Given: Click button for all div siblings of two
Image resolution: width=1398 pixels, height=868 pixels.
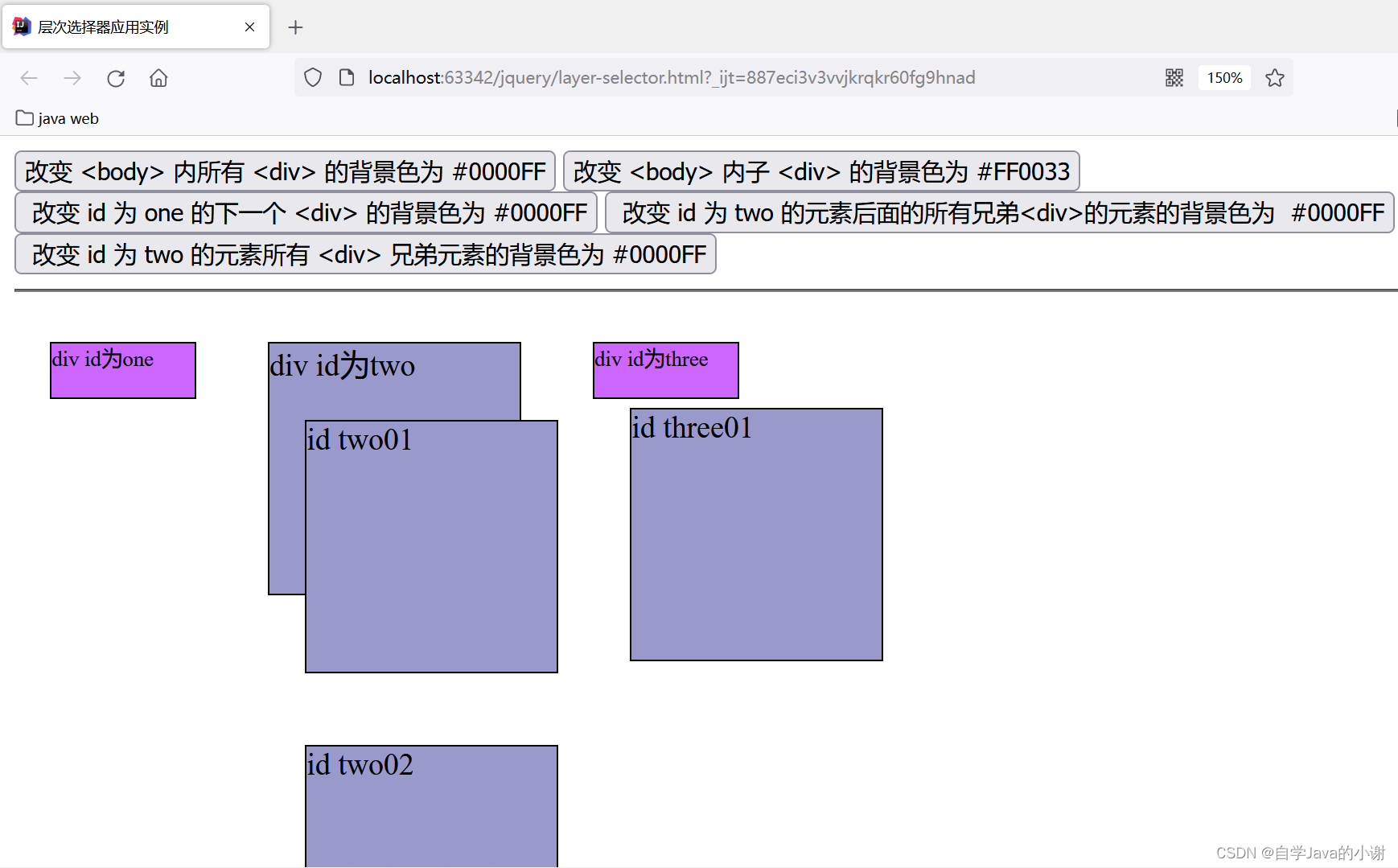Looking at the screenshot, I should [x=365, y=254].
